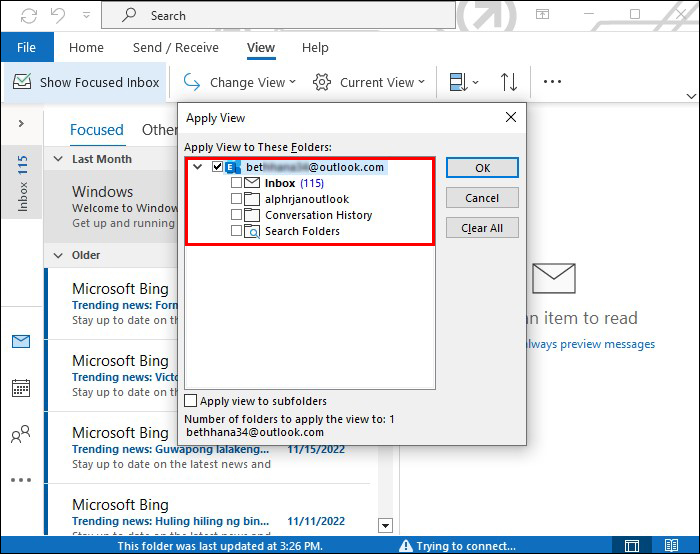
Task: Check the Conversation History checkbox
Action: 236,215
